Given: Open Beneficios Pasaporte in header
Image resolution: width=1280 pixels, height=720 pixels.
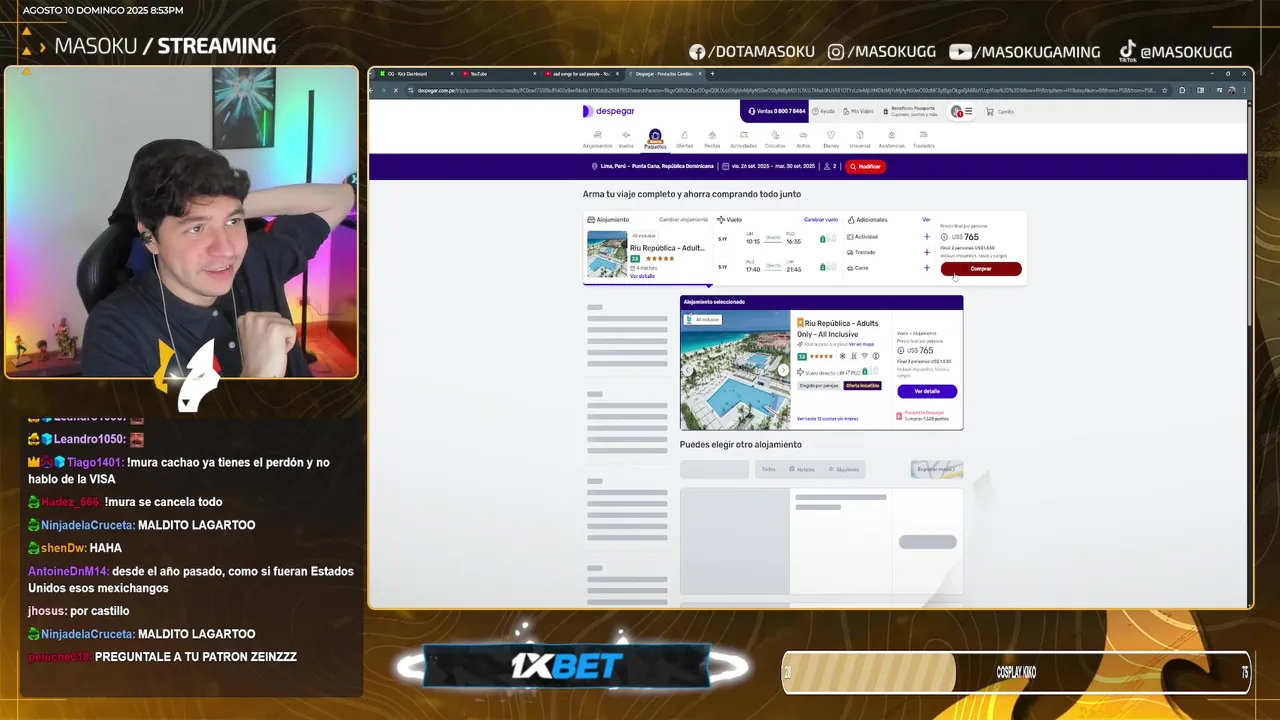Looking at the screenshot, I should tap(912, 112).
